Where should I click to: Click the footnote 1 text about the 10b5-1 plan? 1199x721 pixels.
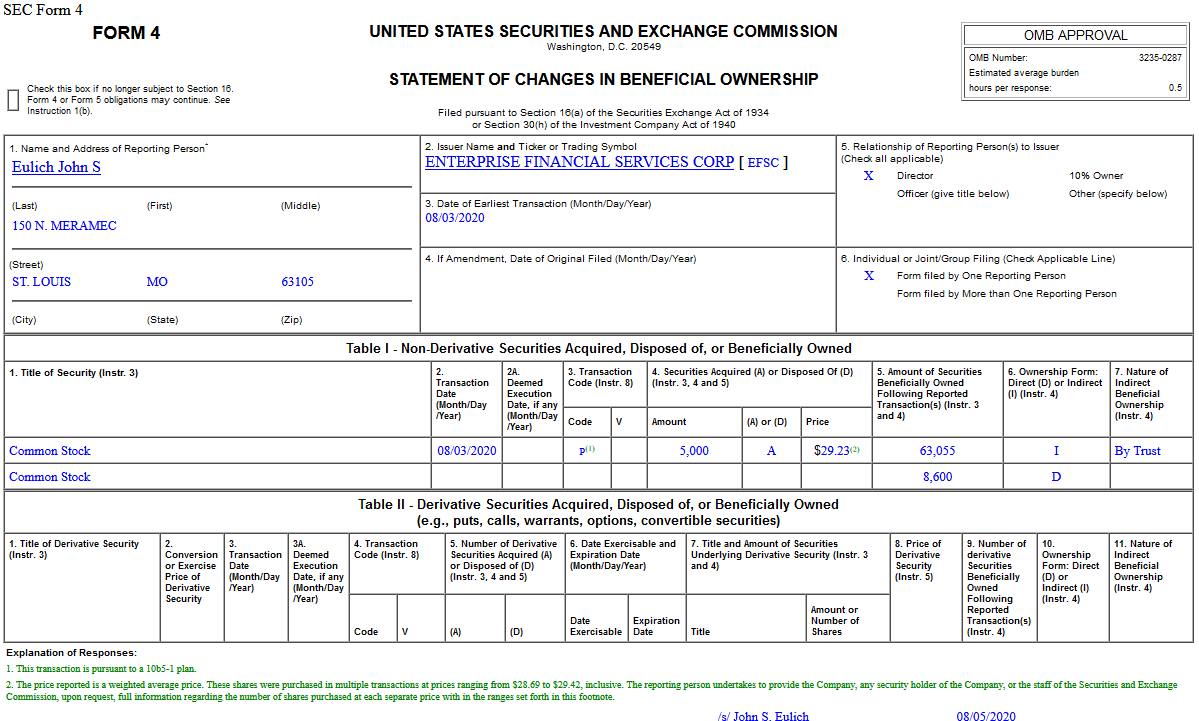pyautogui.click(x=101, y=669)
